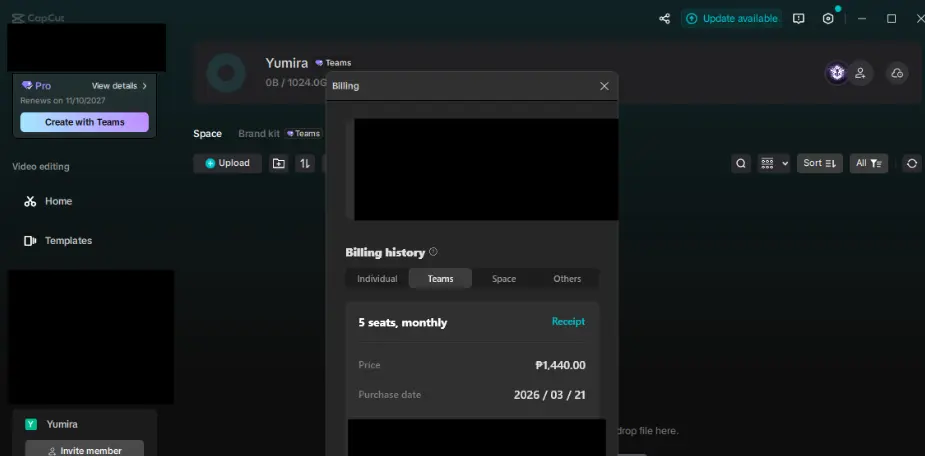
Task: Minimize the CapCut window
Action: [x=862, y=18]
